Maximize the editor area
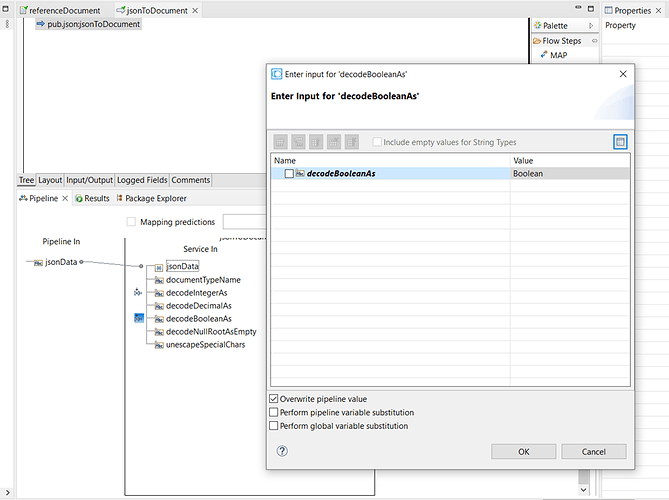This screenshot has width=669, height=500. click(591, 9)
